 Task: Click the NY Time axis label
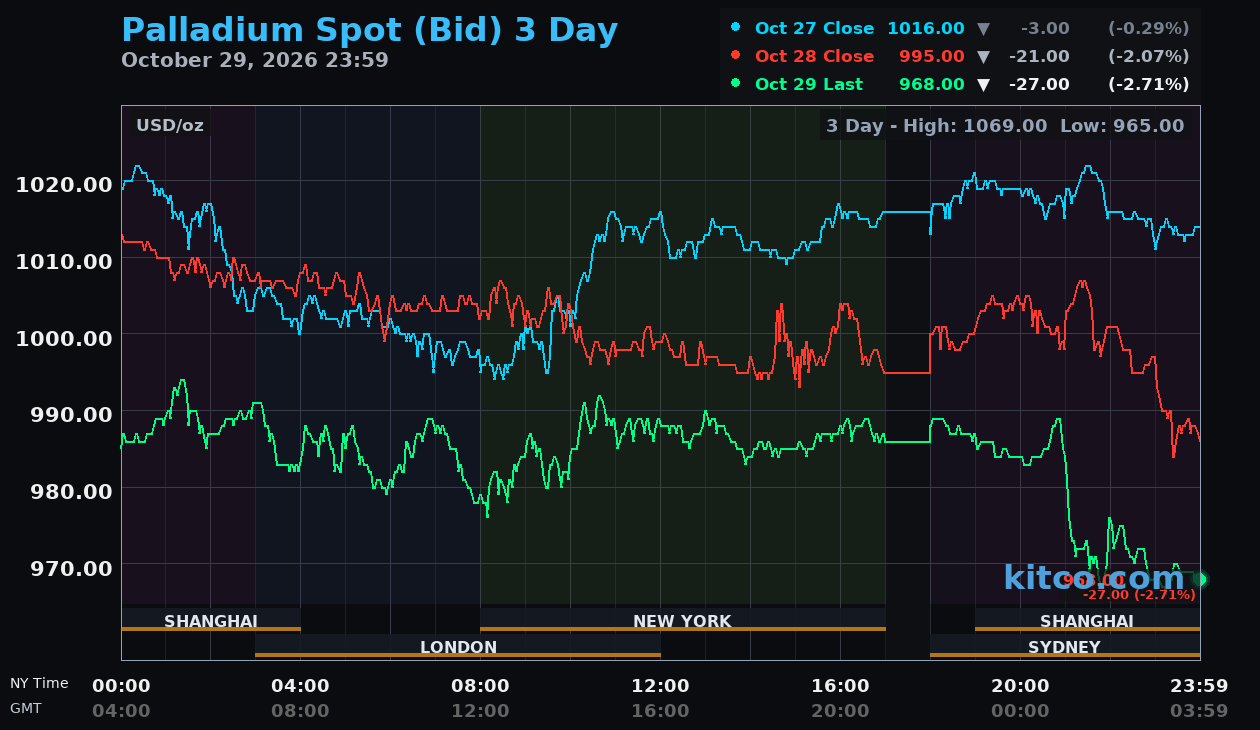tap(39, 683)
